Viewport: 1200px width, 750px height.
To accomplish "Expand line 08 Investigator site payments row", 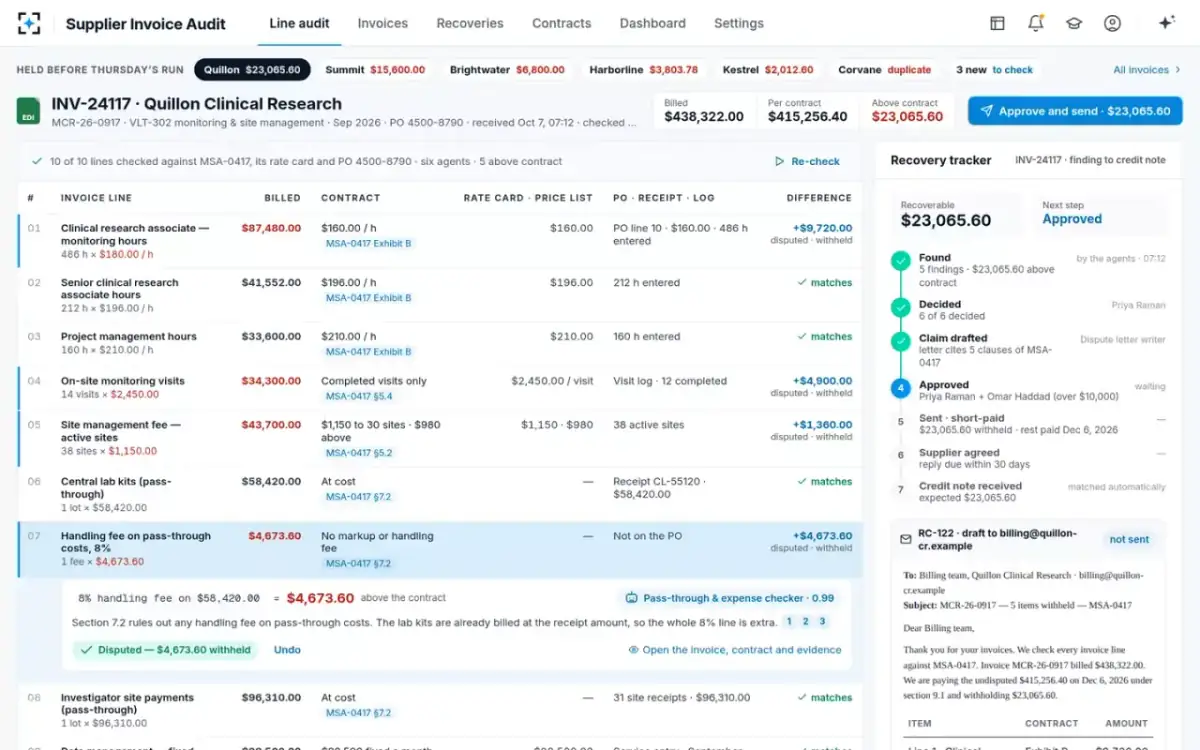I will tap(440, 710).
